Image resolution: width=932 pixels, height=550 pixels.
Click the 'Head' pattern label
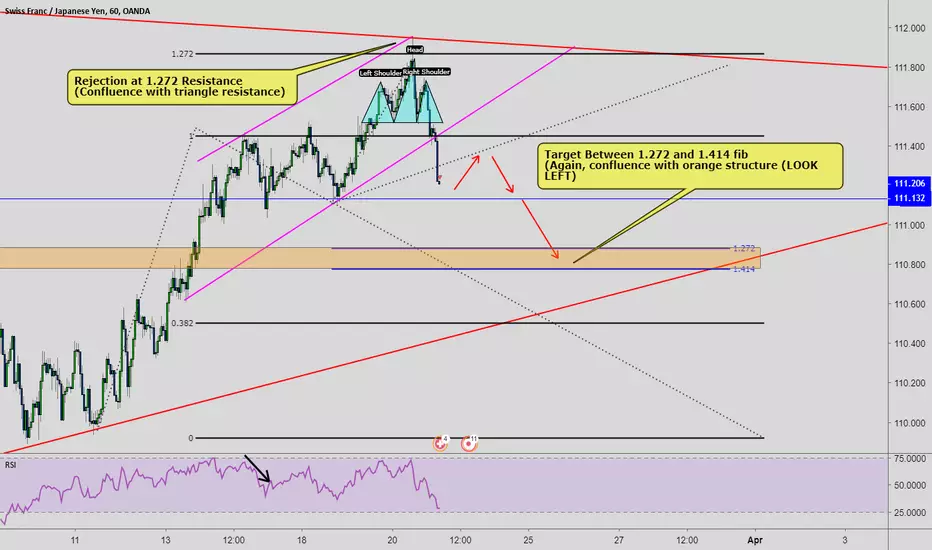[x=415, y=49]
